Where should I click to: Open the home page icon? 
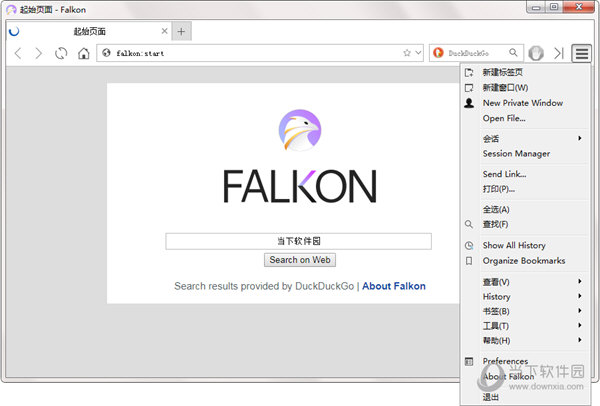83,53
